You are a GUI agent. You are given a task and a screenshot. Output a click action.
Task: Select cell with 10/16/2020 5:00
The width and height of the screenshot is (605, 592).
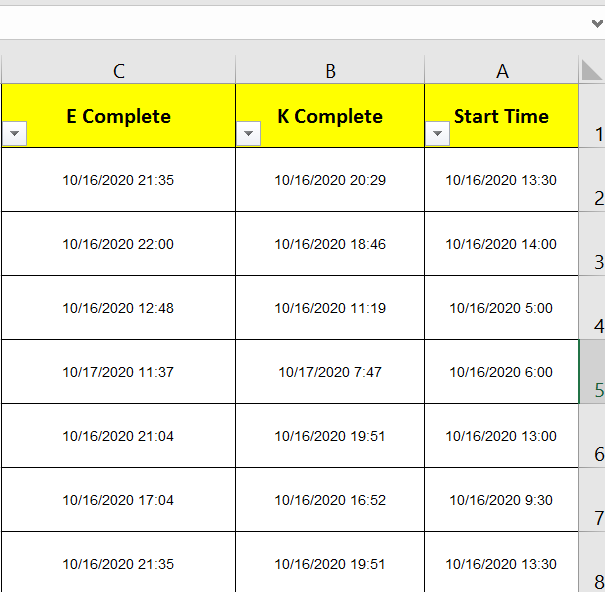[502, 308]
